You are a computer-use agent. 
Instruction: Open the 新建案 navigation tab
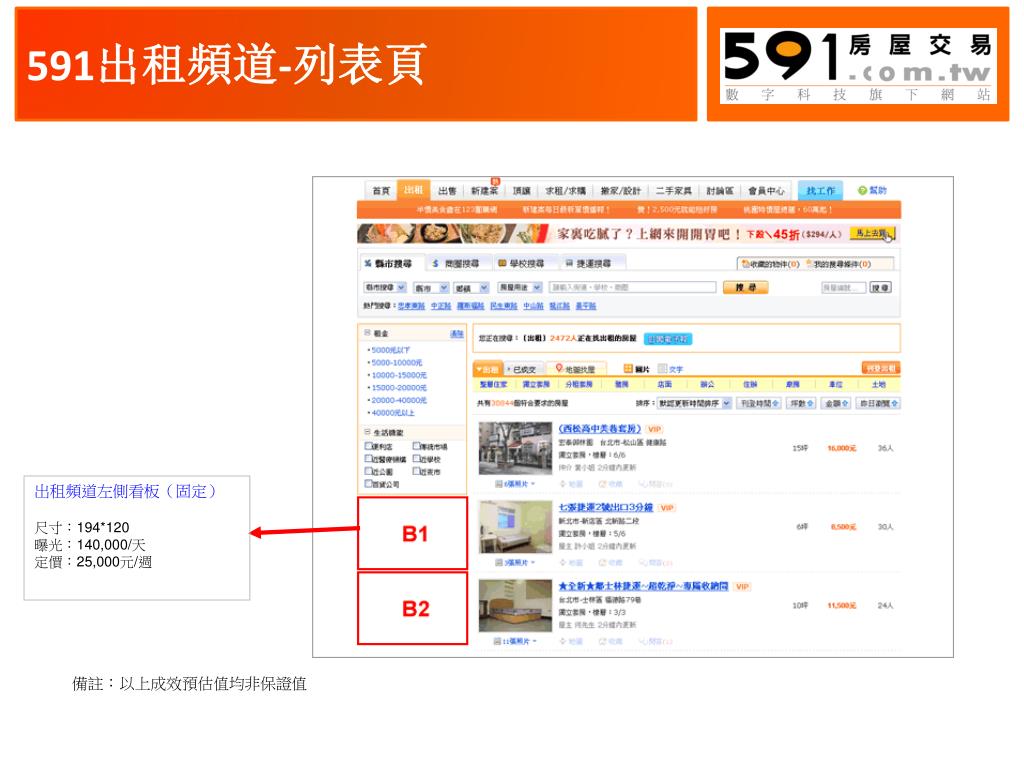tap(484, 191)
